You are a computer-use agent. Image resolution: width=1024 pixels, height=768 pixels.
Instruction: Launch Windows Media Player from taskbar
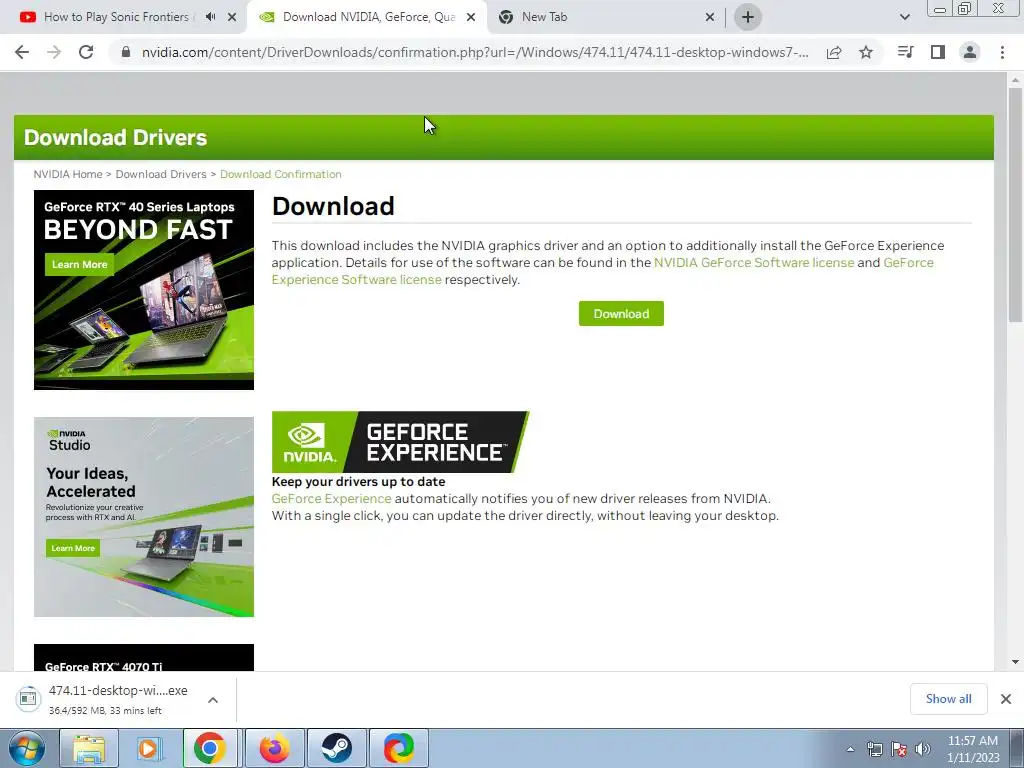click(148, 748)
